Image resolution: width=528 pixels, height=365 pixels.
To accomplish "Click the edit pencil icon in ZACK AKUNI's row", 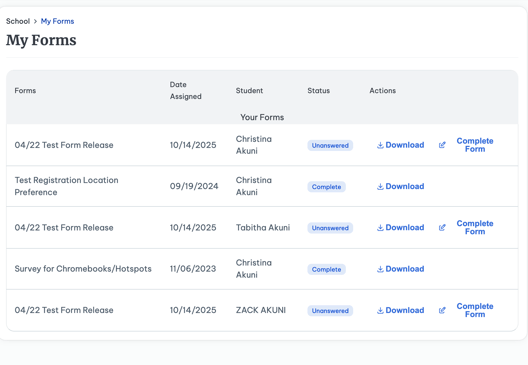I will [442, 310].
